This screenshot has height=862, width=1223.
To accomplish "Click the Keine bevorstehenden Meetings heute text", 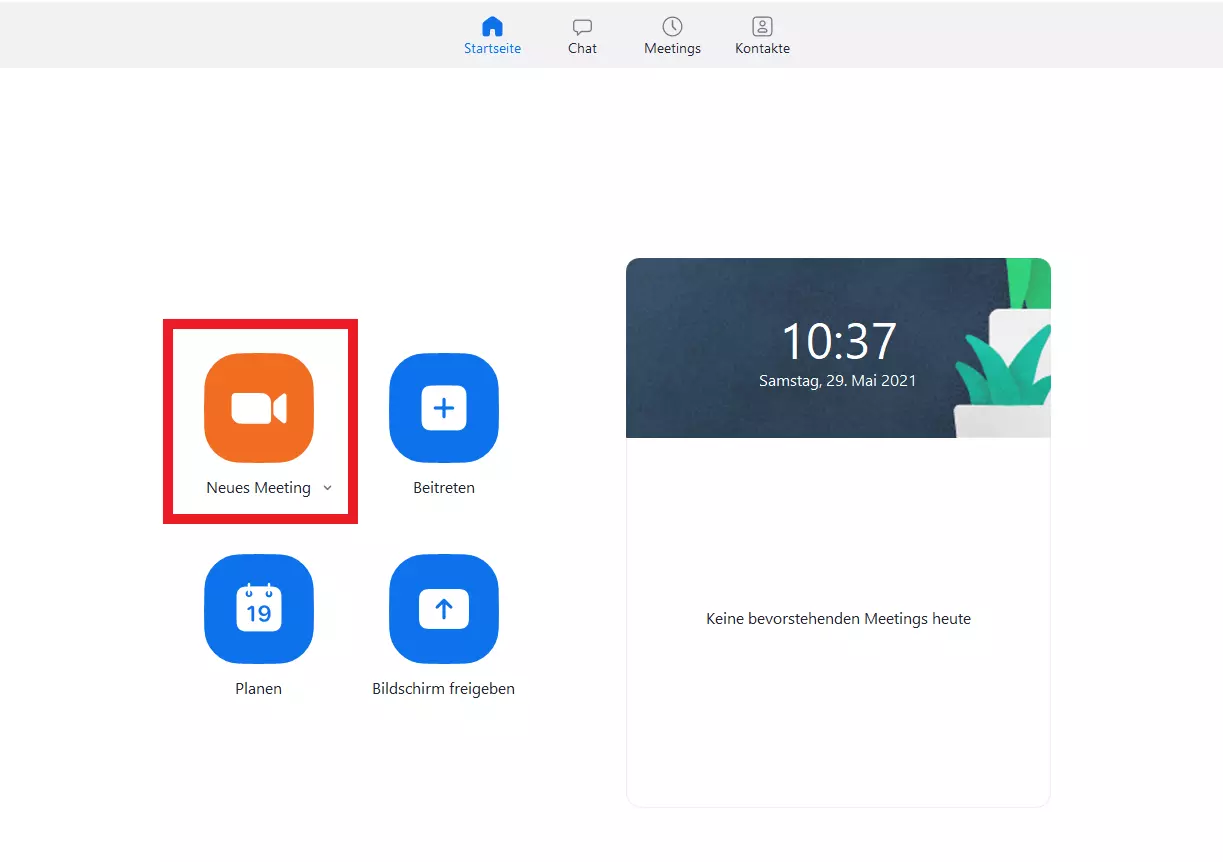I will click(x=838, y=619).
